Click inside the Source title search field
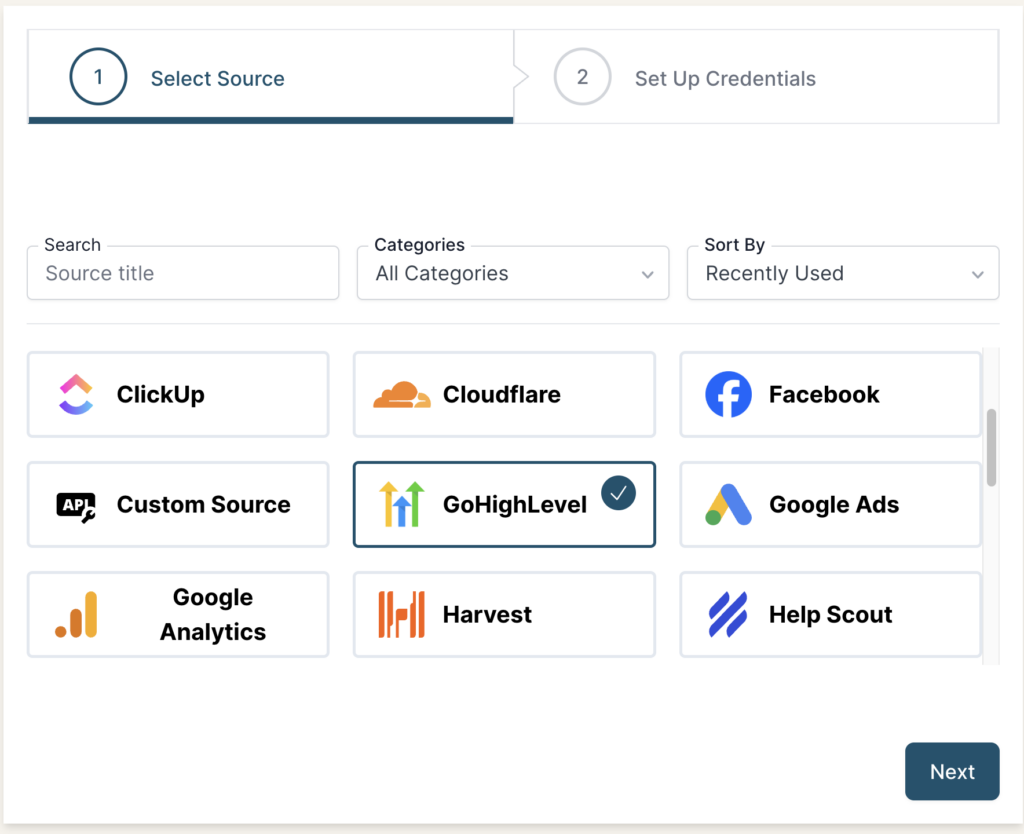 point(183,273)
